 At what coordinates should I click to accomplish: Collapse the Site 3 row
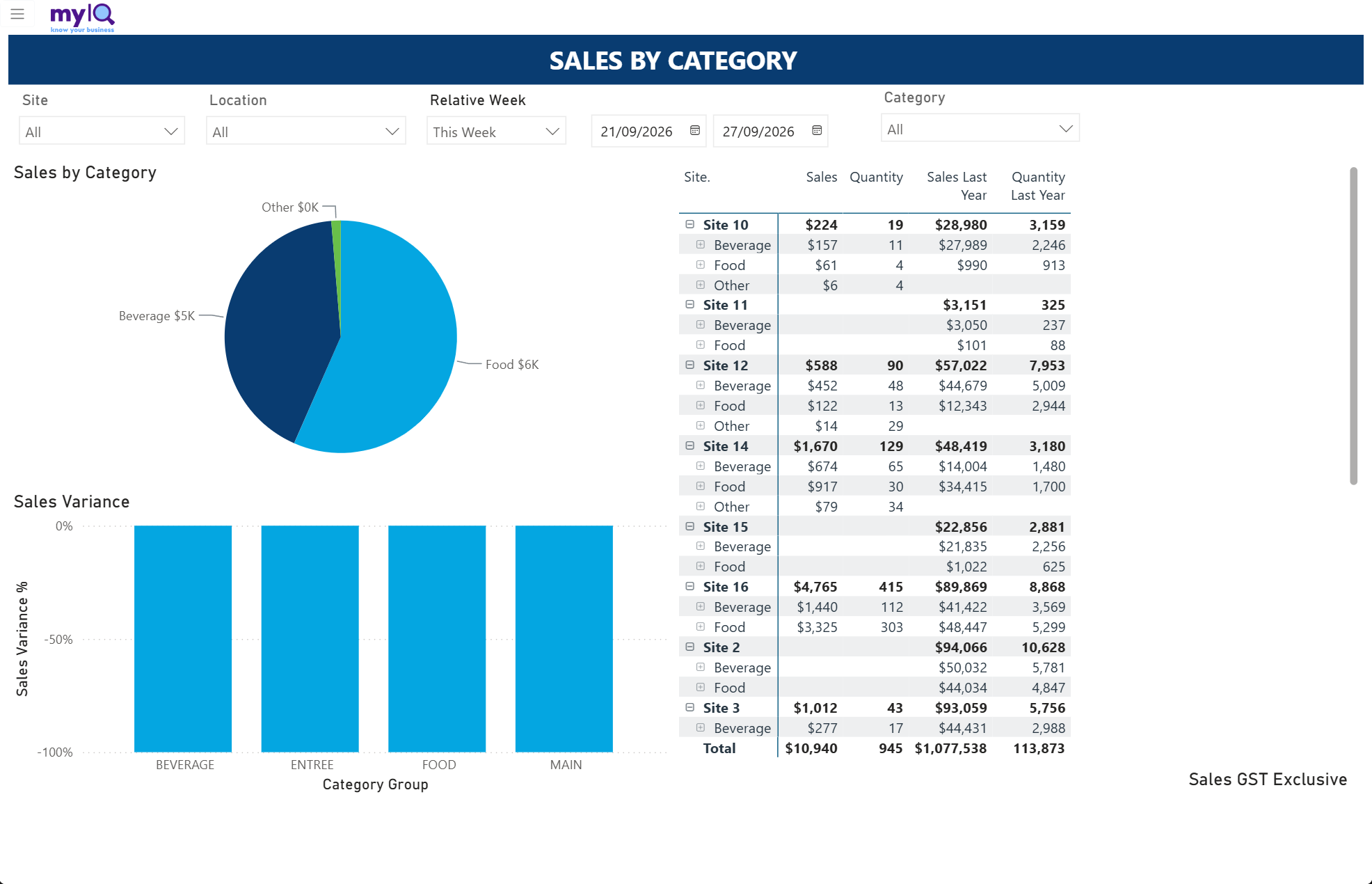[690, 707]
